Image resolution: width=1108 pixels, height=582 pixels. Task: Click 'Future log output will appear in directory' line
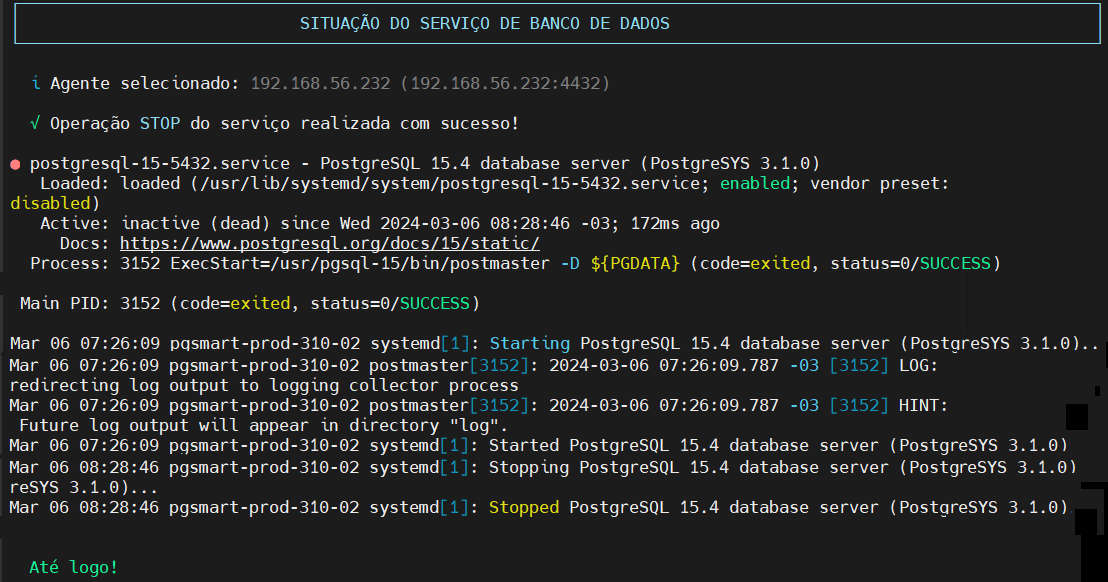tap(264, 426)
